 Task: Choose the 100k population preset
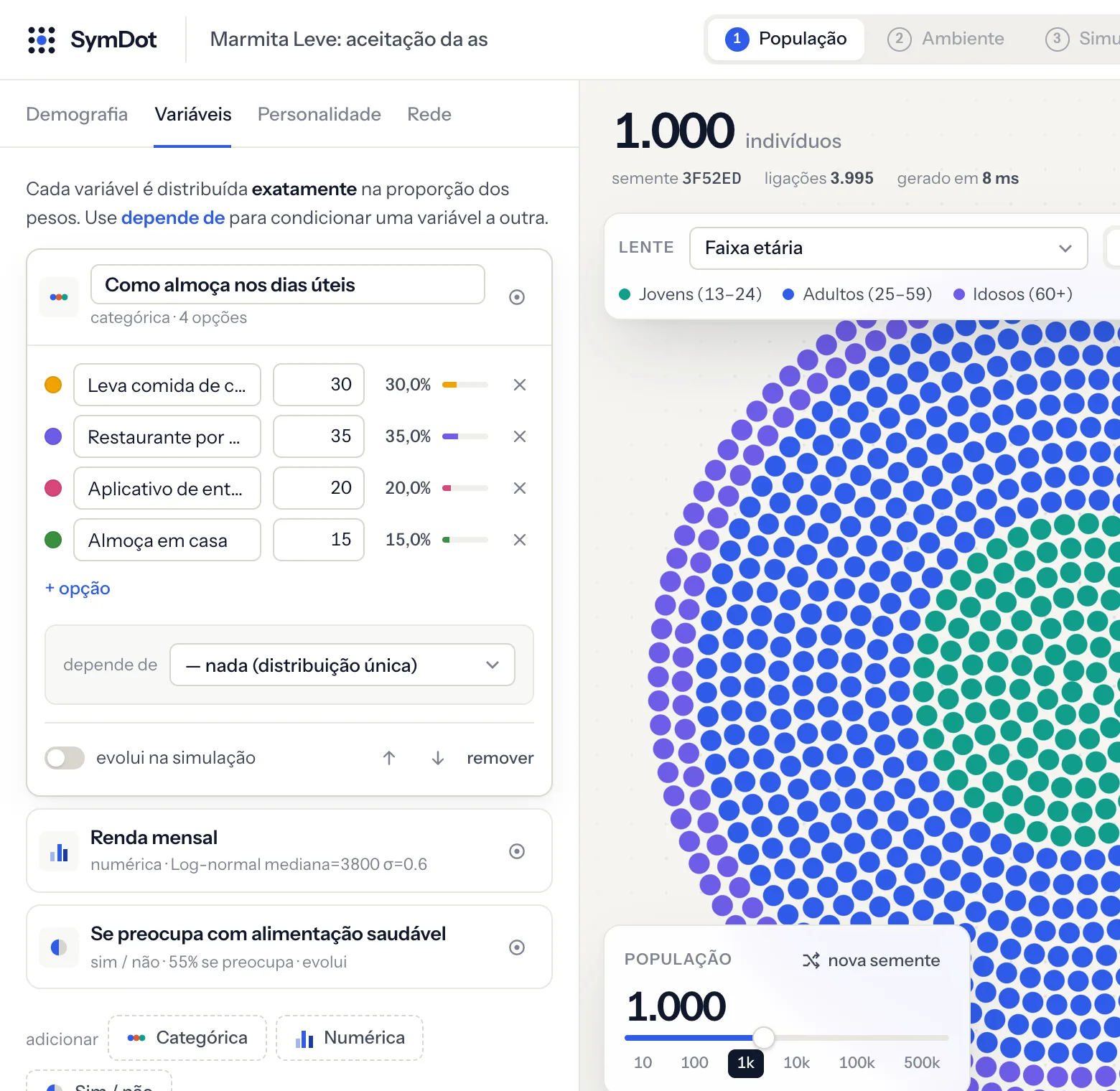point(857,1063)
